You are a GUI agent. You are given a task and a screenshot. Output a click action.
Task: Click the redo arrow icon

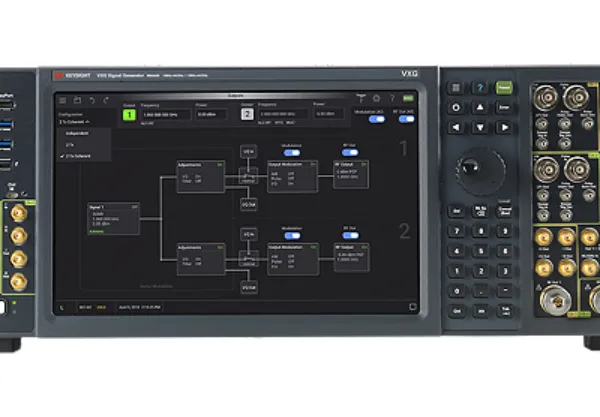pyautogui.click(x=106, y=101)
